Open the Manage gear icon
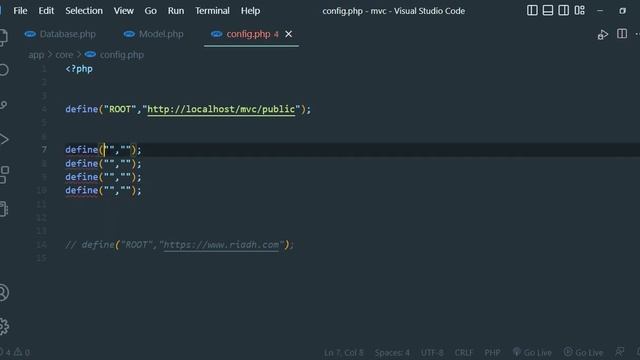Screen dimensions: 640x360 pyautogui.click(x=4, y=327)
